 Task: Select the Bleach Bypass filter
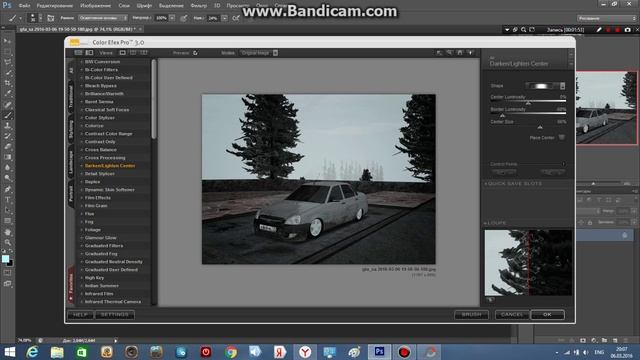coord(100,86)
